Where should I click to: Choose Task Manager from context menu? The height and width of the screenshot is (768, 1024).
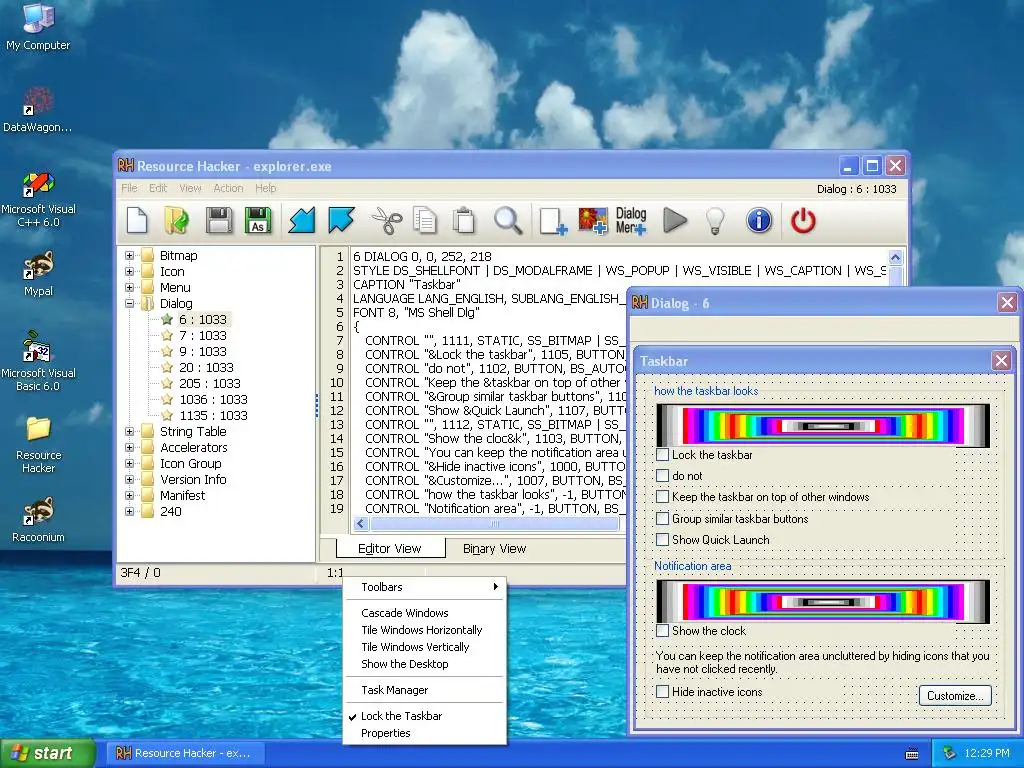[x=424, y=690]
